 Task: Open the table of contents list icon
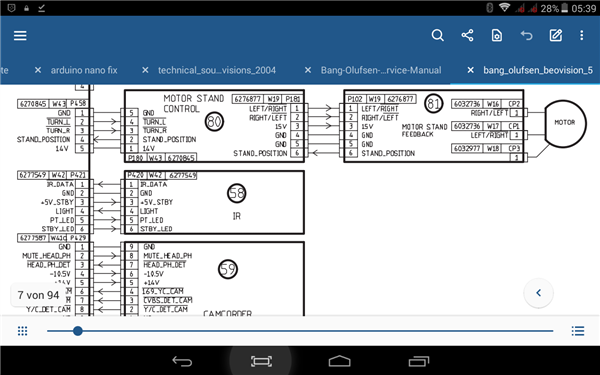tap(578, 331)
